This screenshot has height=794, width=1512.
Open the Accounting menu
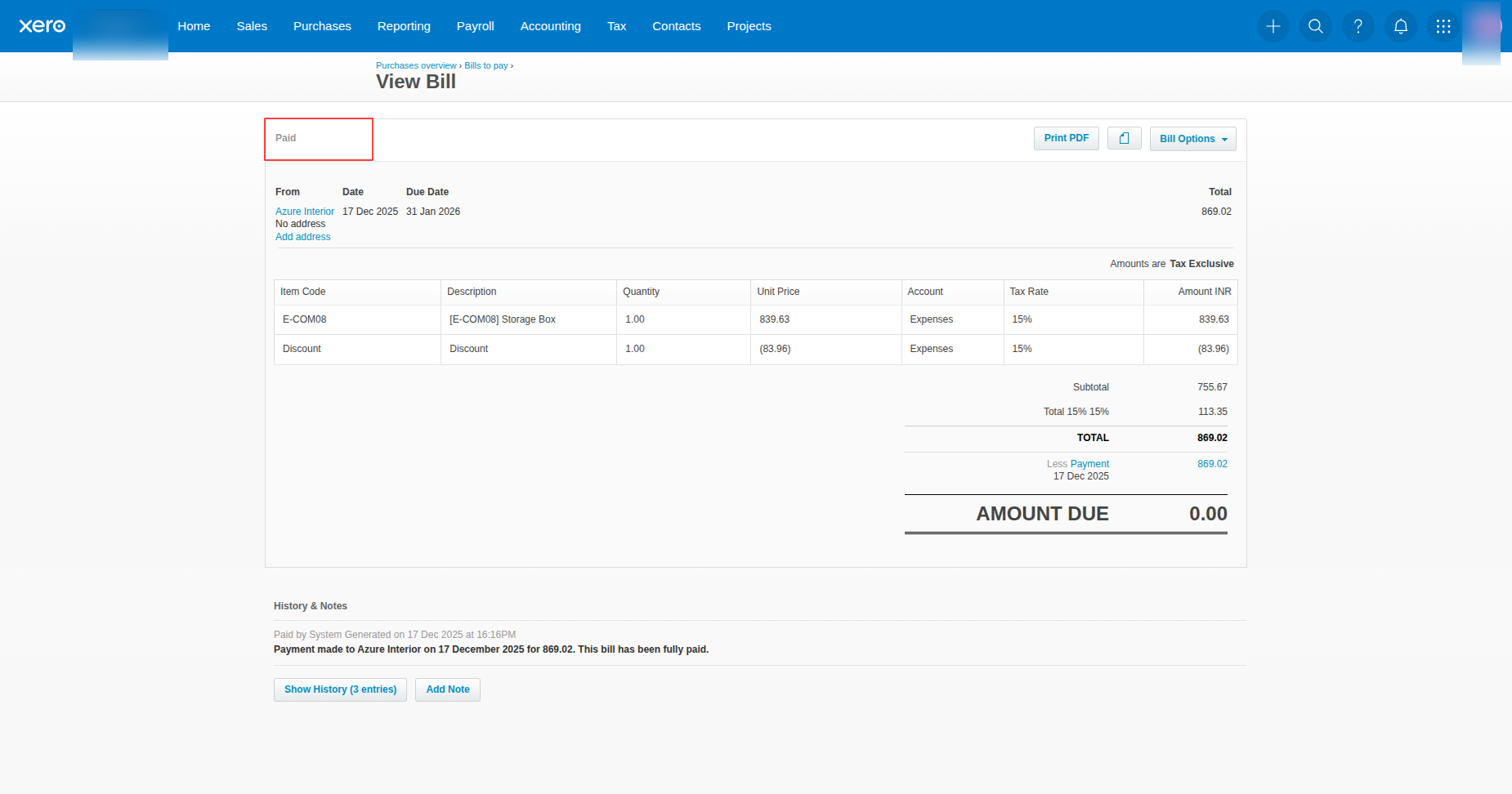[550, 26]
